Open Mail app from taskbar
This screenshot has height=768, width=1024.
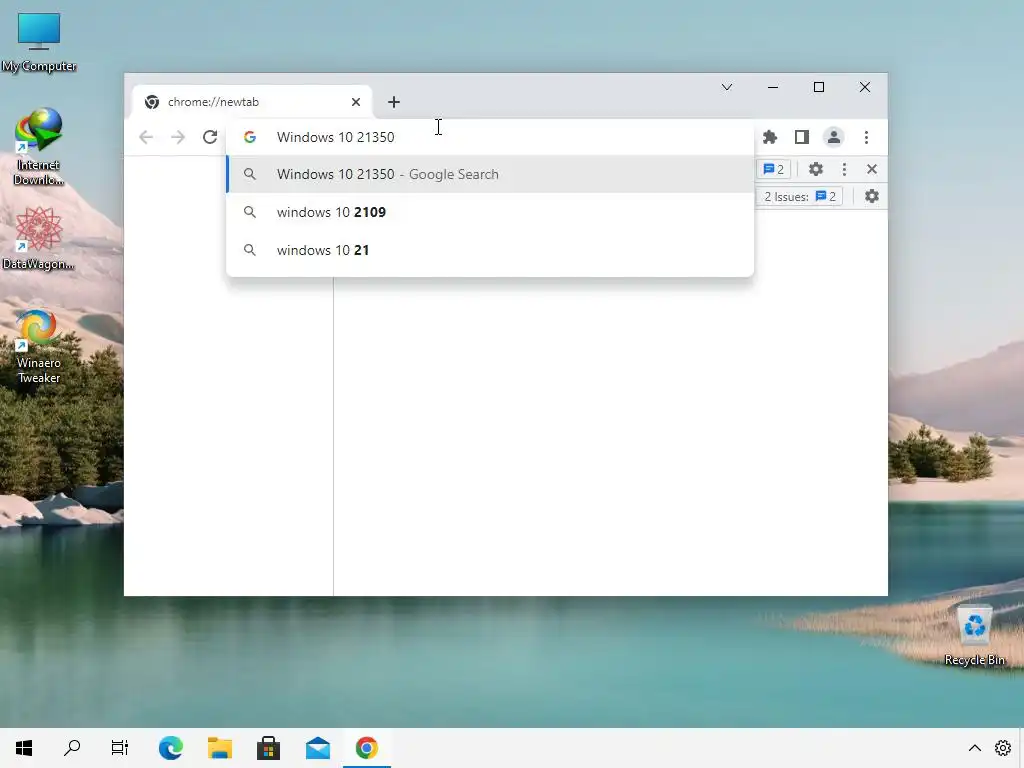[318, 748]
